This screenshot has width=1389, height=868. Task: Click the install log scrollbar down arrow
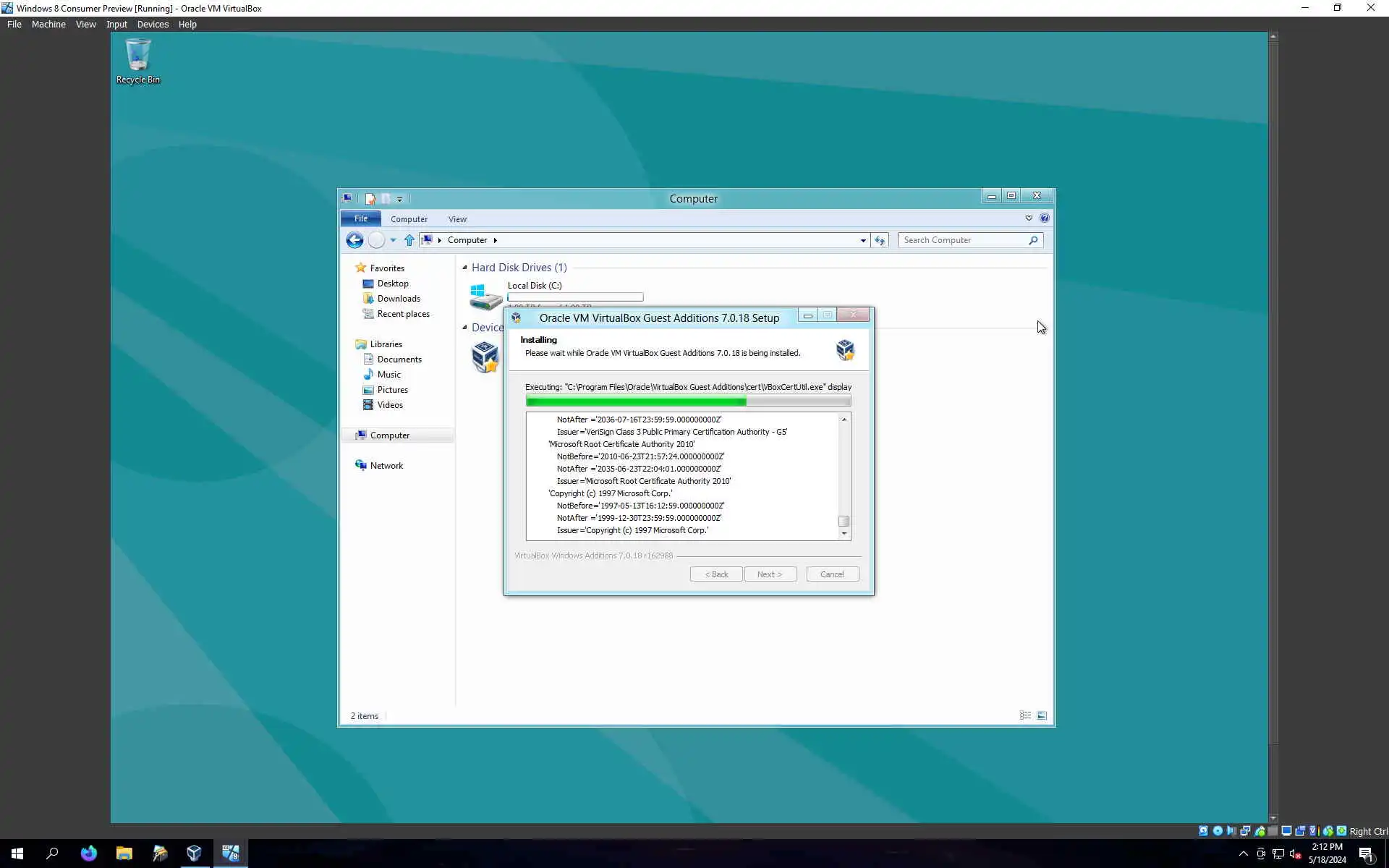point(844,534)
